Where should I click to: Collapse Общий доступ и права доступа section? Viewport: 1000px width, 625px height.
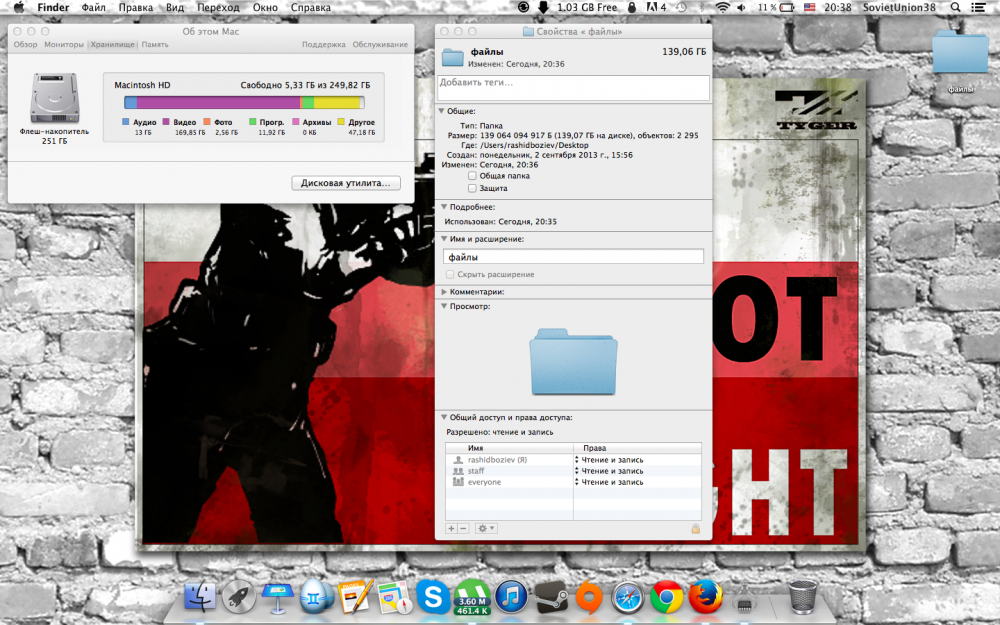[444, 418]
